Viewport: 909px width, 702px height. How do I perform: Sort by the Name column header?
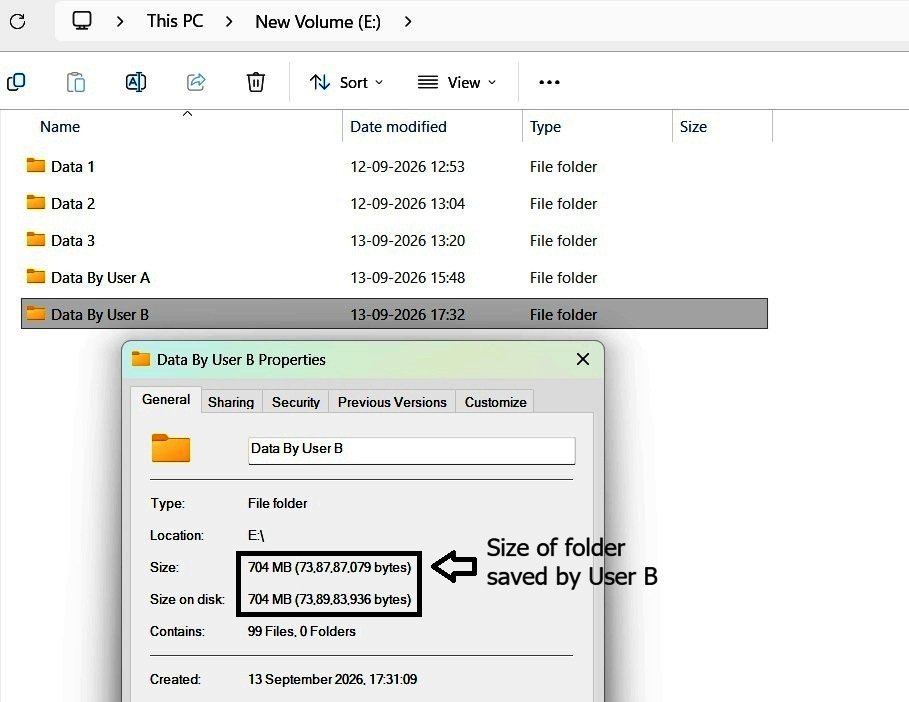point(60,126)
